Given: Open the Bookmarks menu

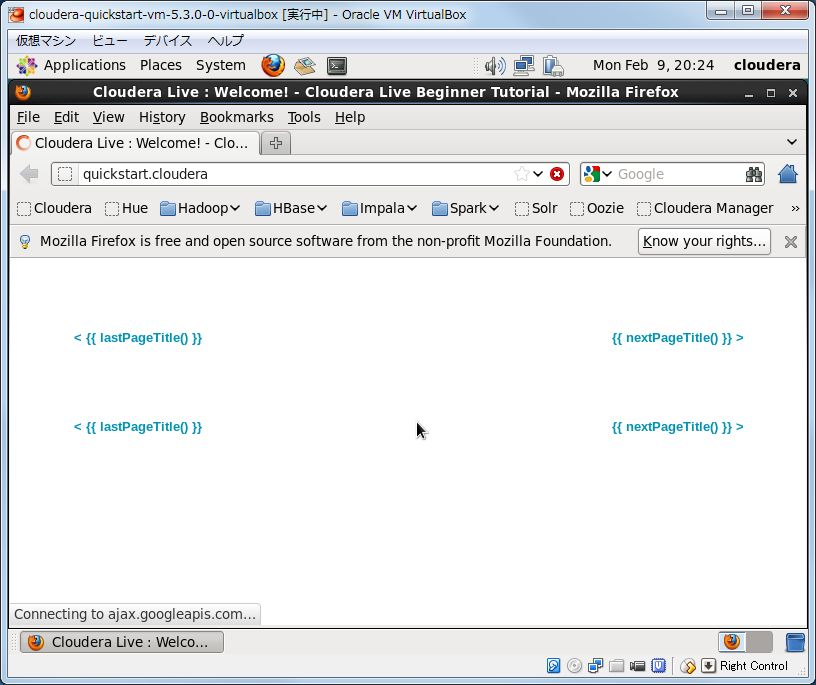Looking at the screenshot, I should click(x=237, y=118).
